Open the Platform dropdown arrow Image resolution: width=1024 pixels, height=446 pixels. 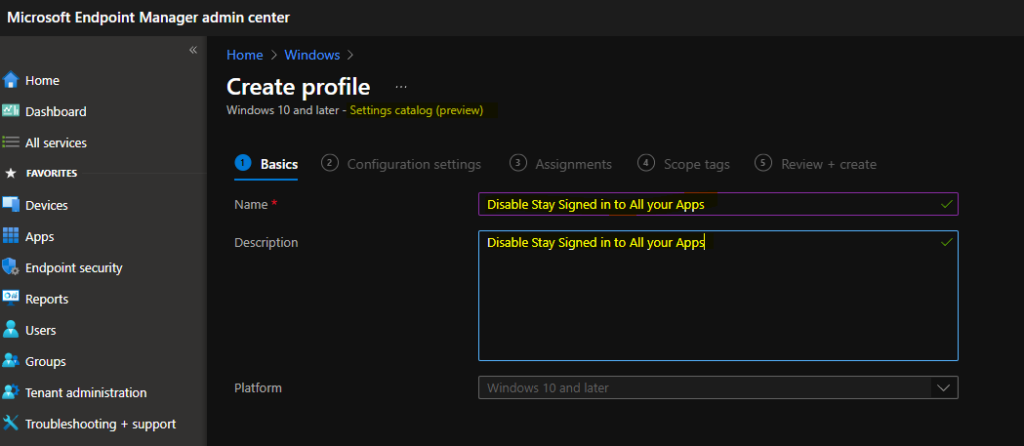943,387
